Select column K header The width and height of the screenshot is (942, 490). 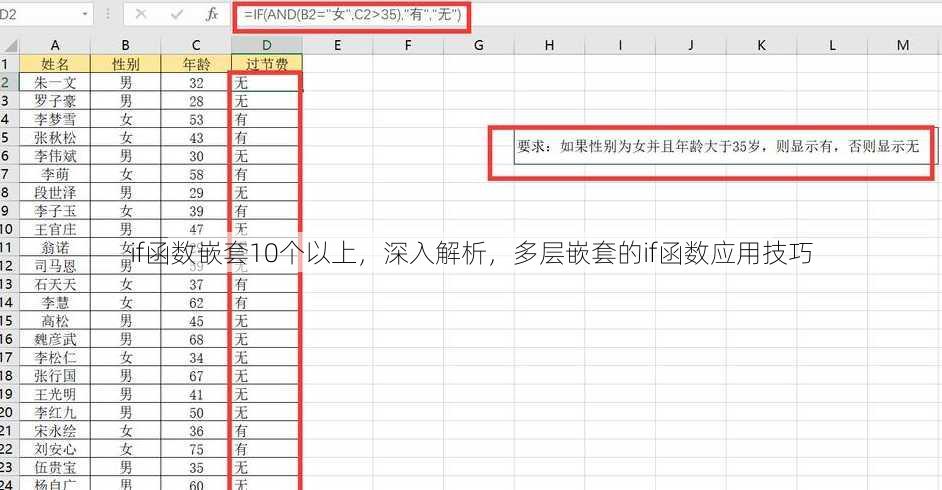click(x=761, y=45)
